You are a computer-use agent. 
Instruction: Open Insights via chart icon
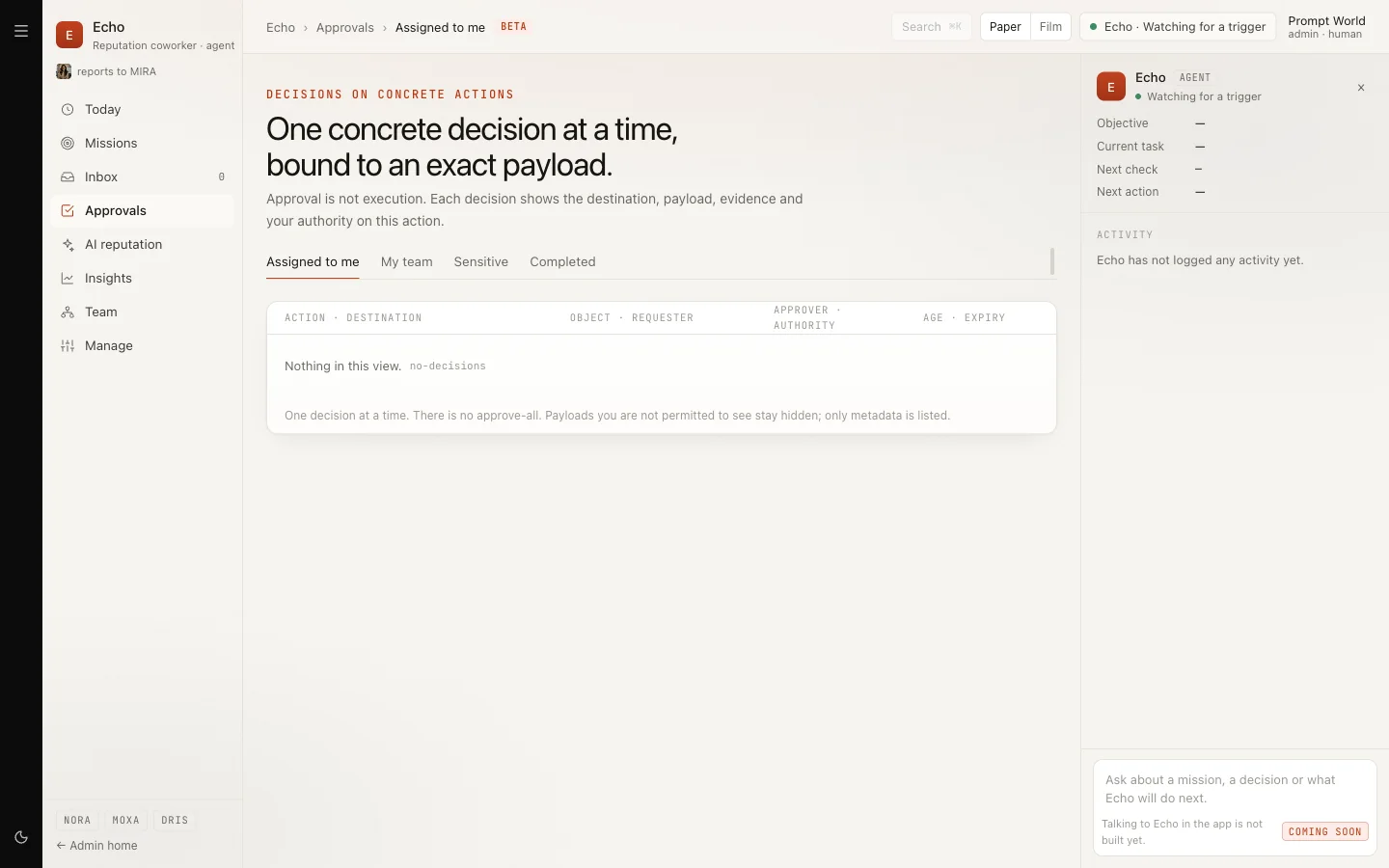coord(68,279)
